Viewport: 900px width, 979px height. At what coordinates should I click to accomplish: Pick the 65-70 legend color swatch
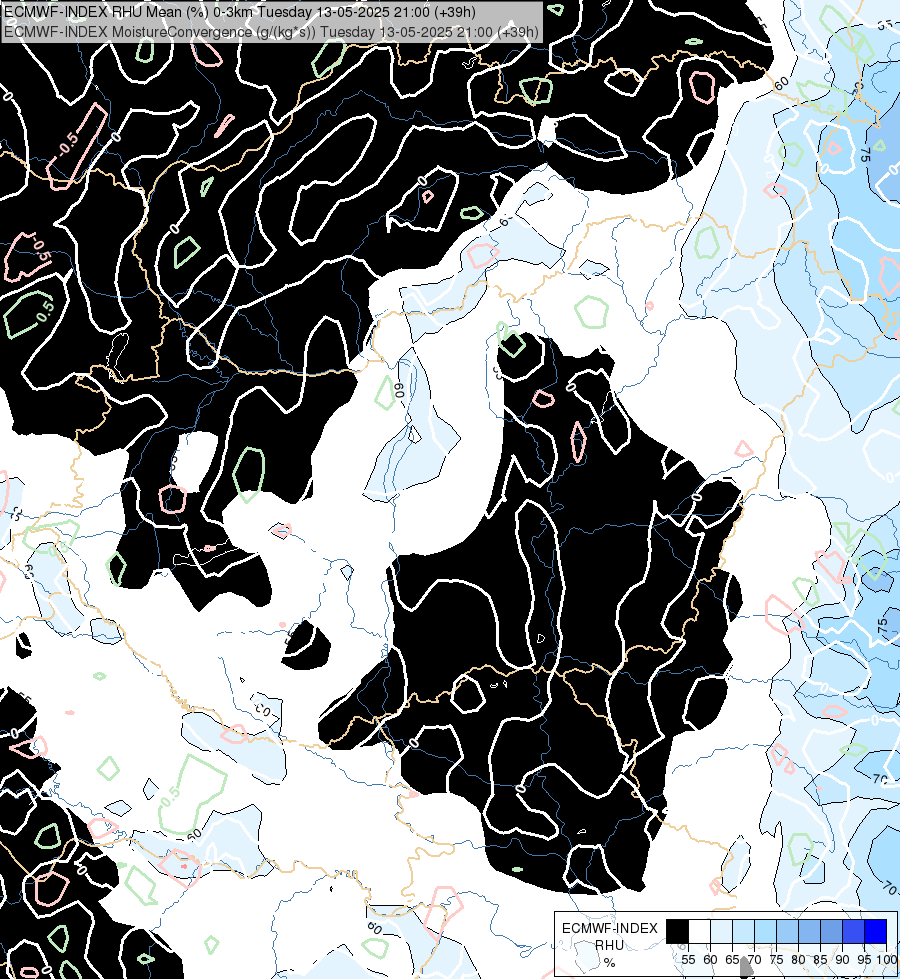pos(743,931)
